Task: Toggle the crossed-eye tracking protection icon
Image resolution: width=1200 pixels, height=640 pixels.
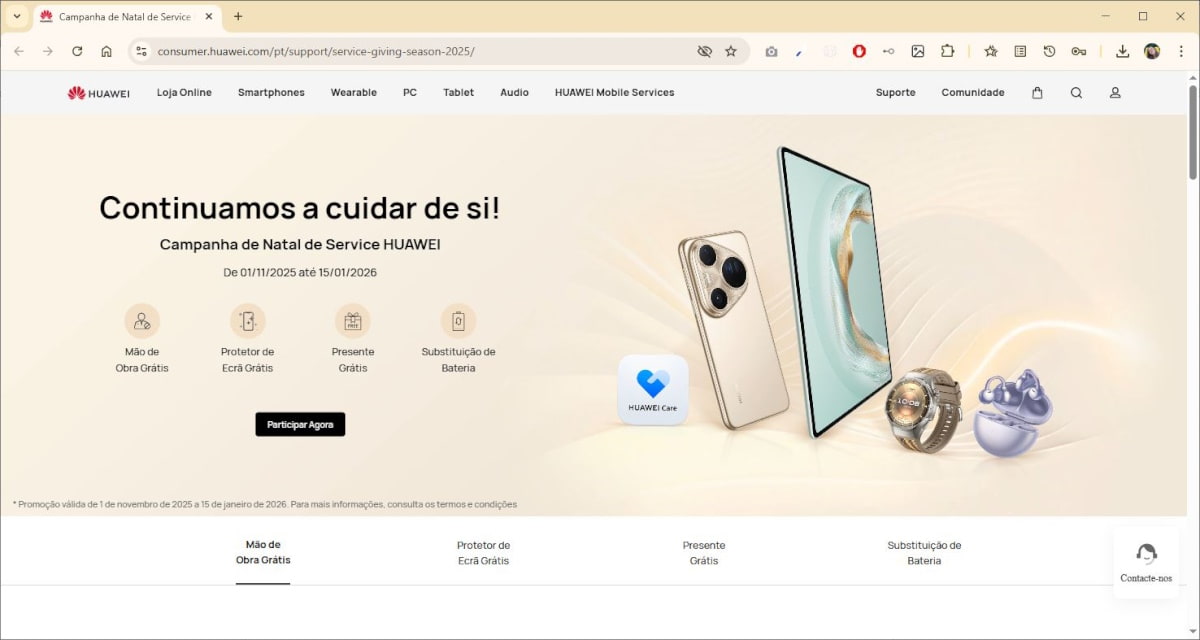Action: pos(704,51)
